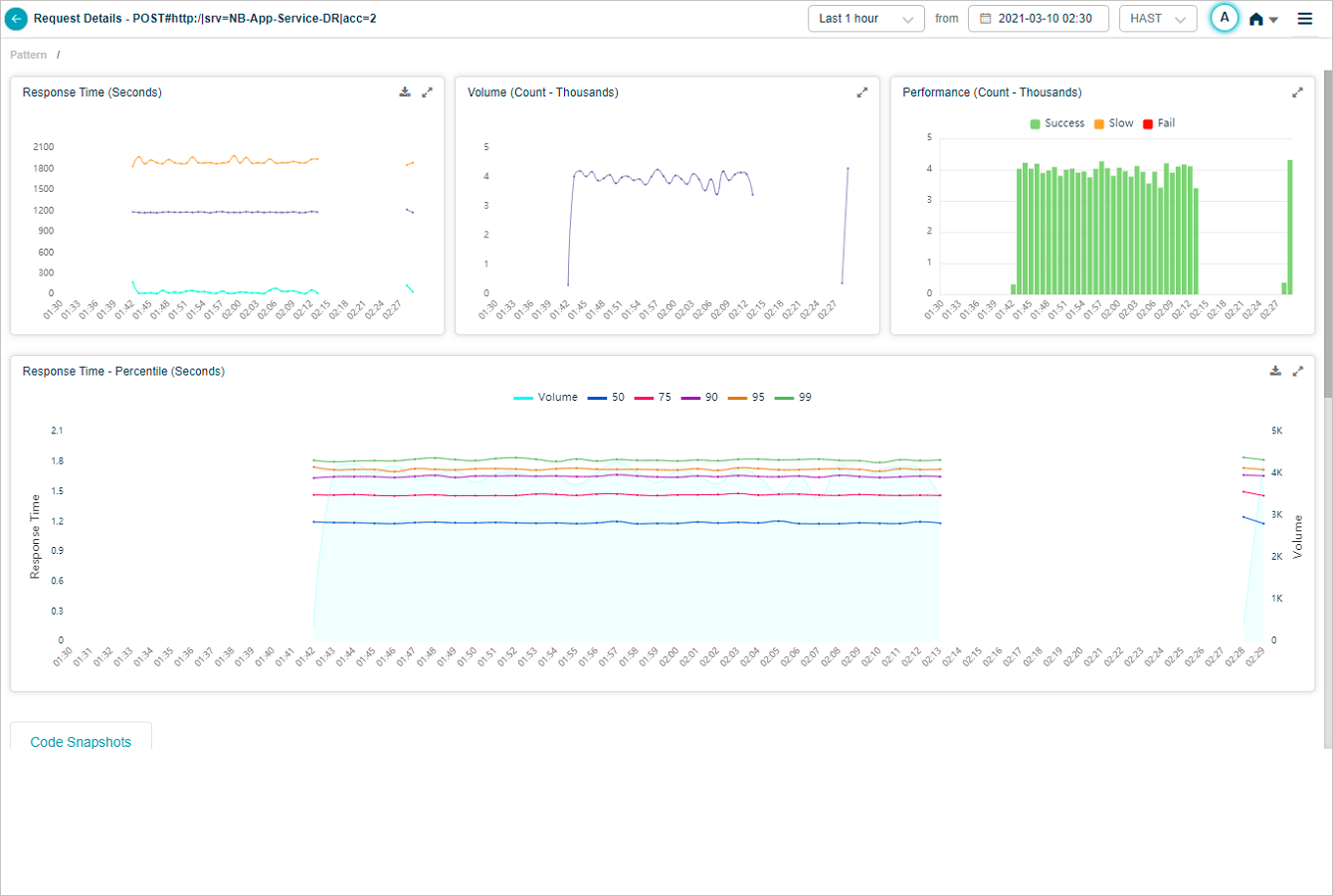Screen dimensions: 1333x896
Task: Download the Response Time (Seconds) chart data
Action: click(x=405, y=92)
